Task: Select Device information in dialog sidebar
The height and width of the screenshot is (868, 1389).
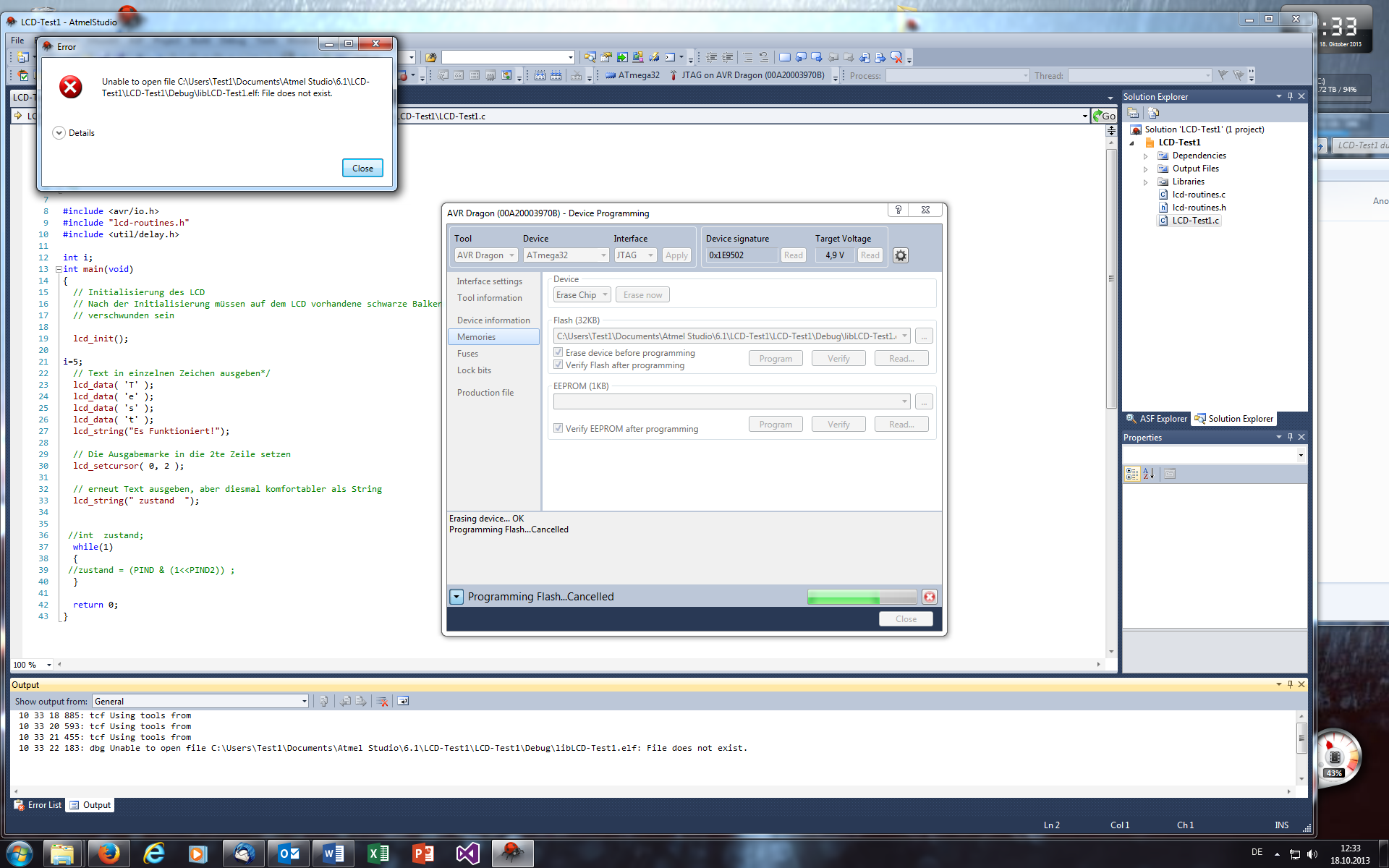Action: [493, 320]
